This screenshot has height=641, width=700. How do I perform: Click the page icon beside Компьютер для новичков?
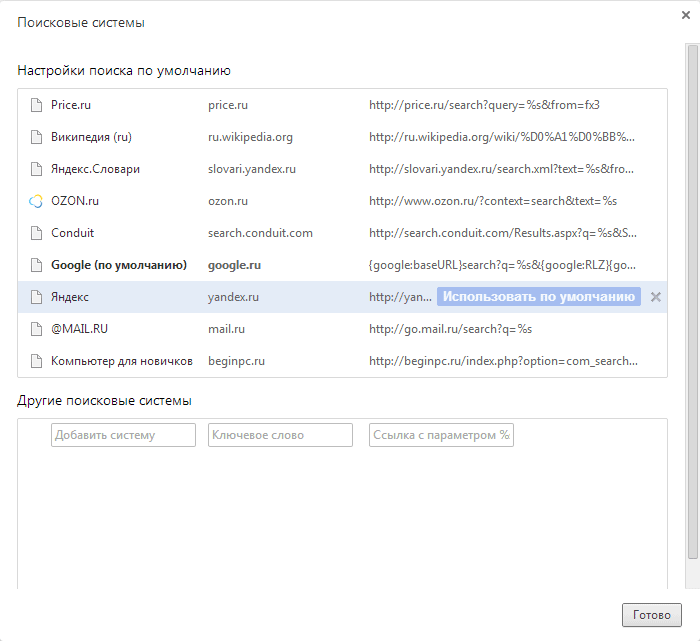coord(36,361)
